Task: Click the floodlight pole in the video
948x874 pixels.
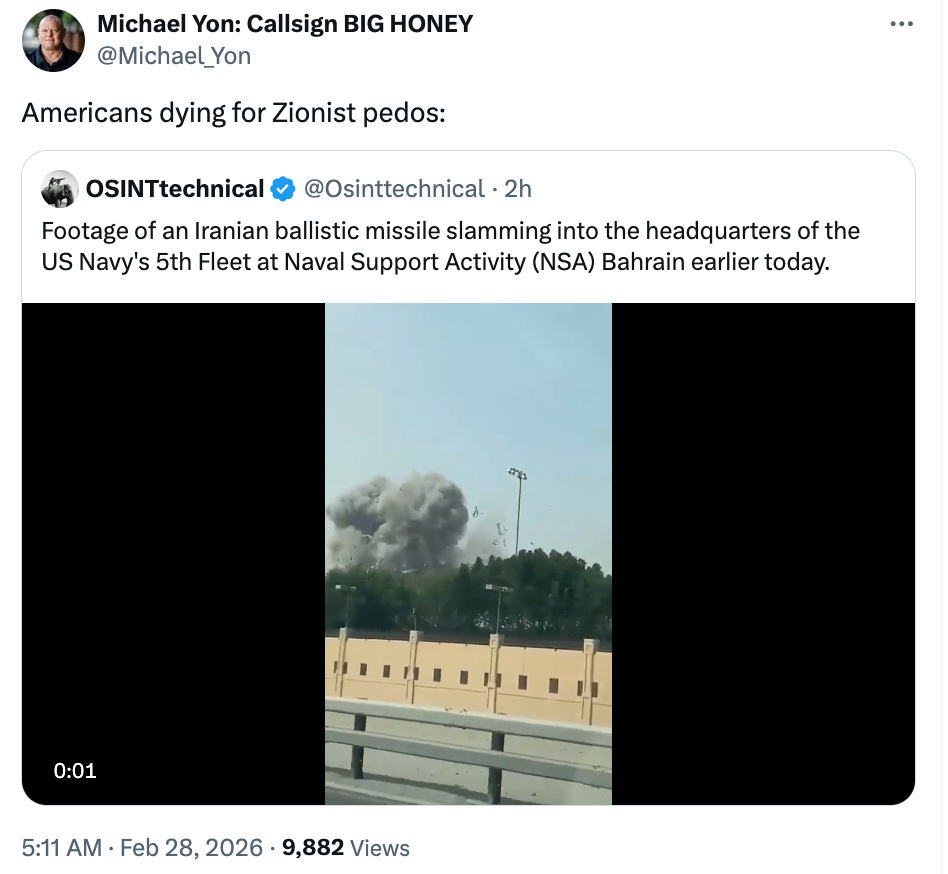Action: 517,510
